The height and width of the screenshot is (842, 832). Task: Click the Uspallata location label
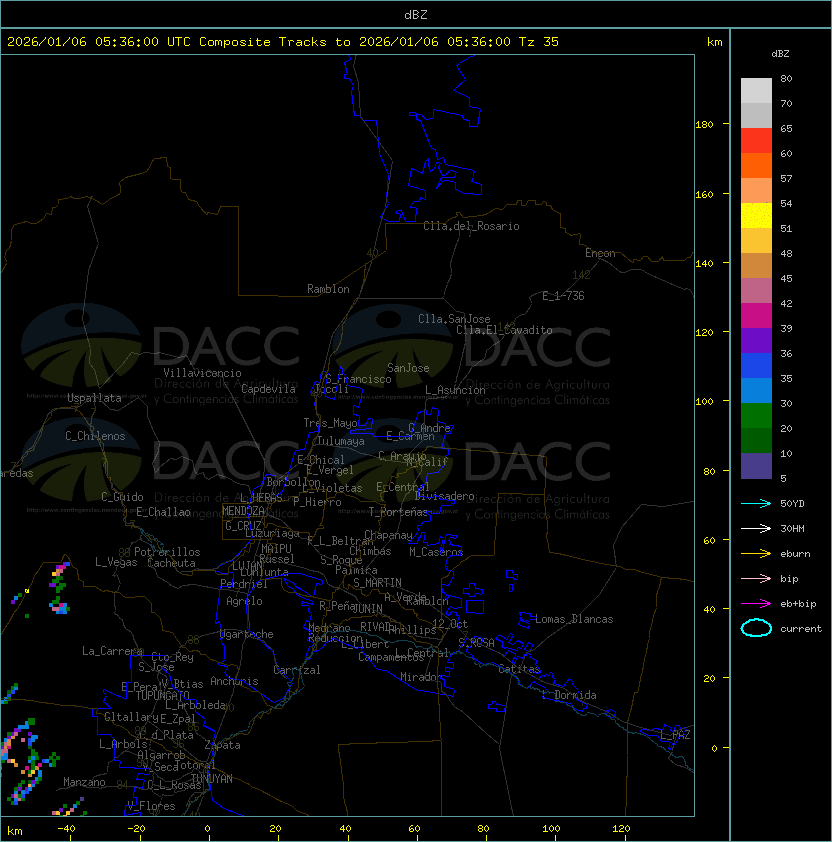[x=94, y=398]
